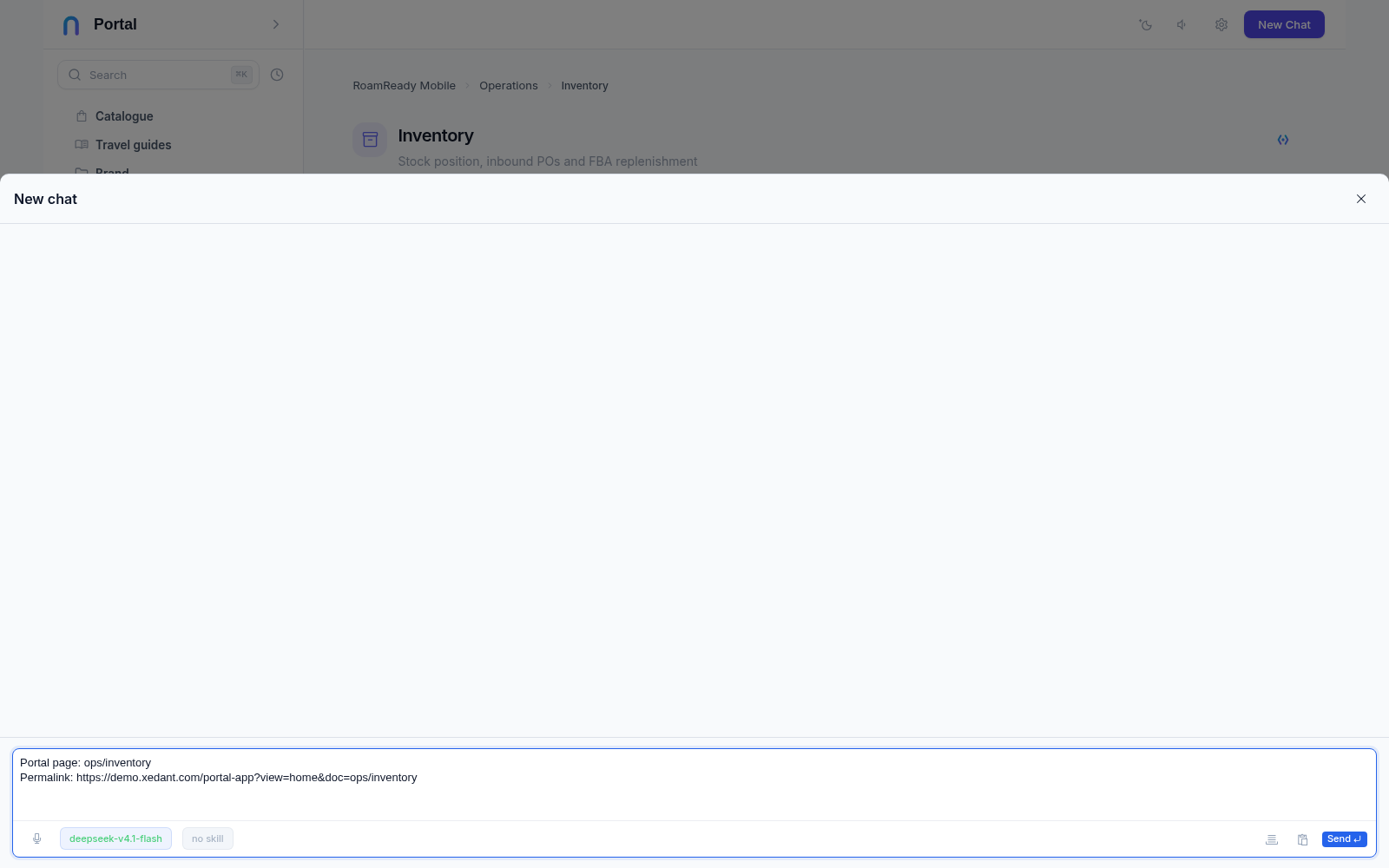Click the blue code brackets icon

(x=1283, y=140)
